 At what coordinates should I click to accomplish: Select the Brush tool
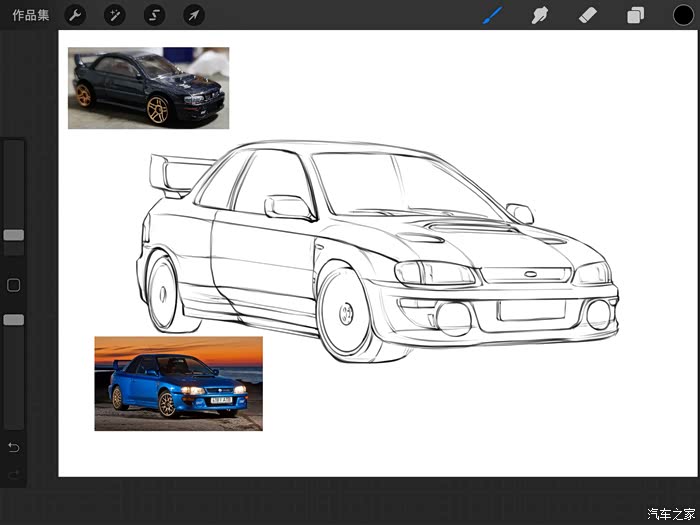pyautogui.click(x=493, y=16)
